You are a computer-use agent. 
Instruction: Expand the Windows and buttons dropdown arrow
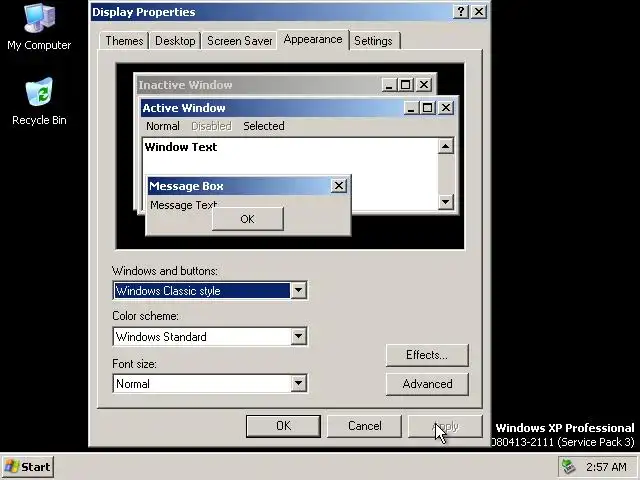[298, 291]
